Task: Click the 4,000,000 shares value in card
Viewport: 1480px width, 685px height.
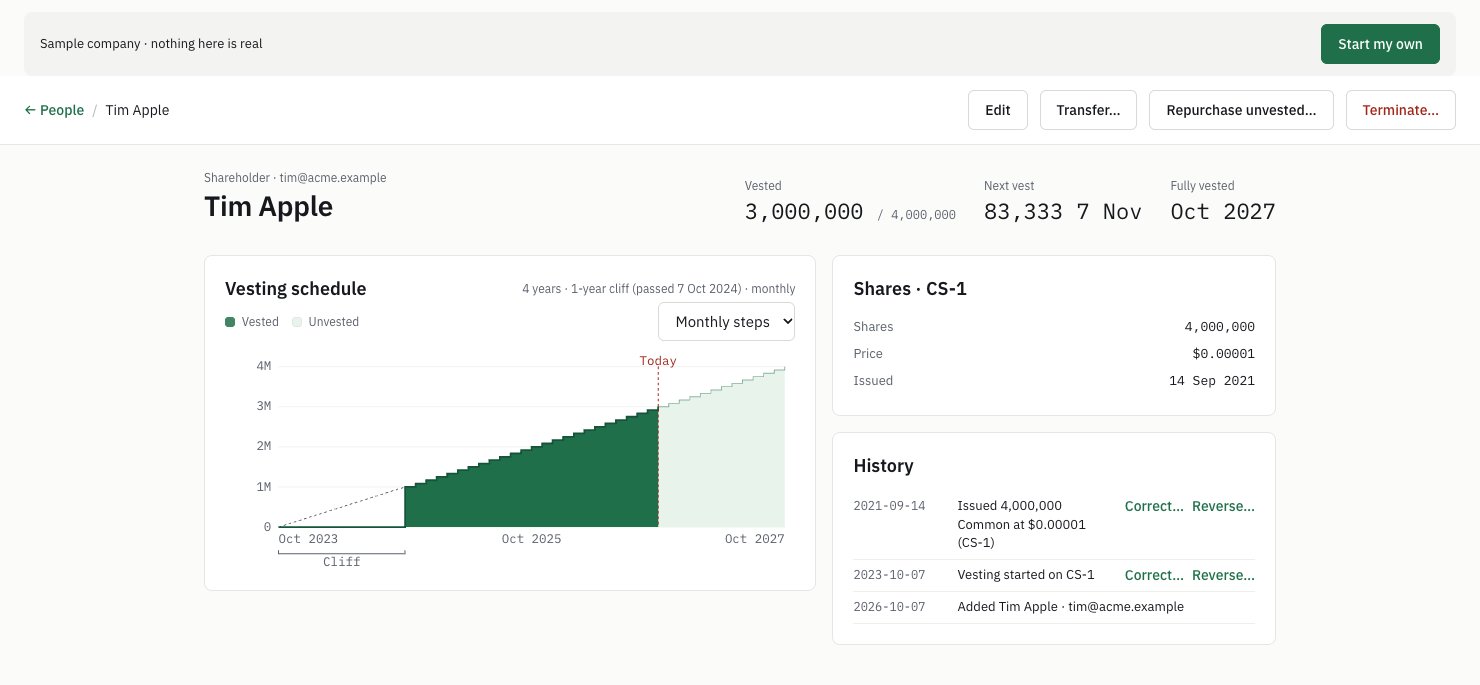Action: [x=1219, y=327]
